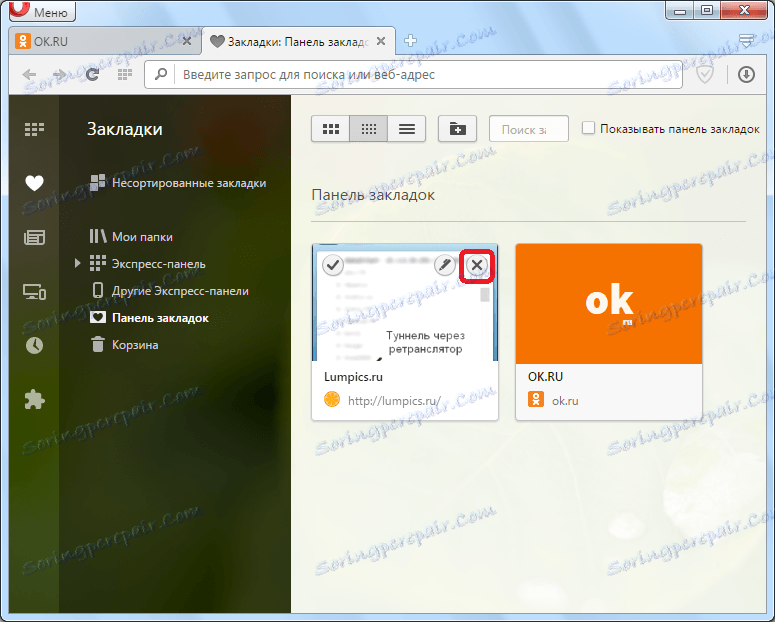Create a new bookmark folder
The width and height of the screenshot is (775, 622).
(x=457, y=129)
